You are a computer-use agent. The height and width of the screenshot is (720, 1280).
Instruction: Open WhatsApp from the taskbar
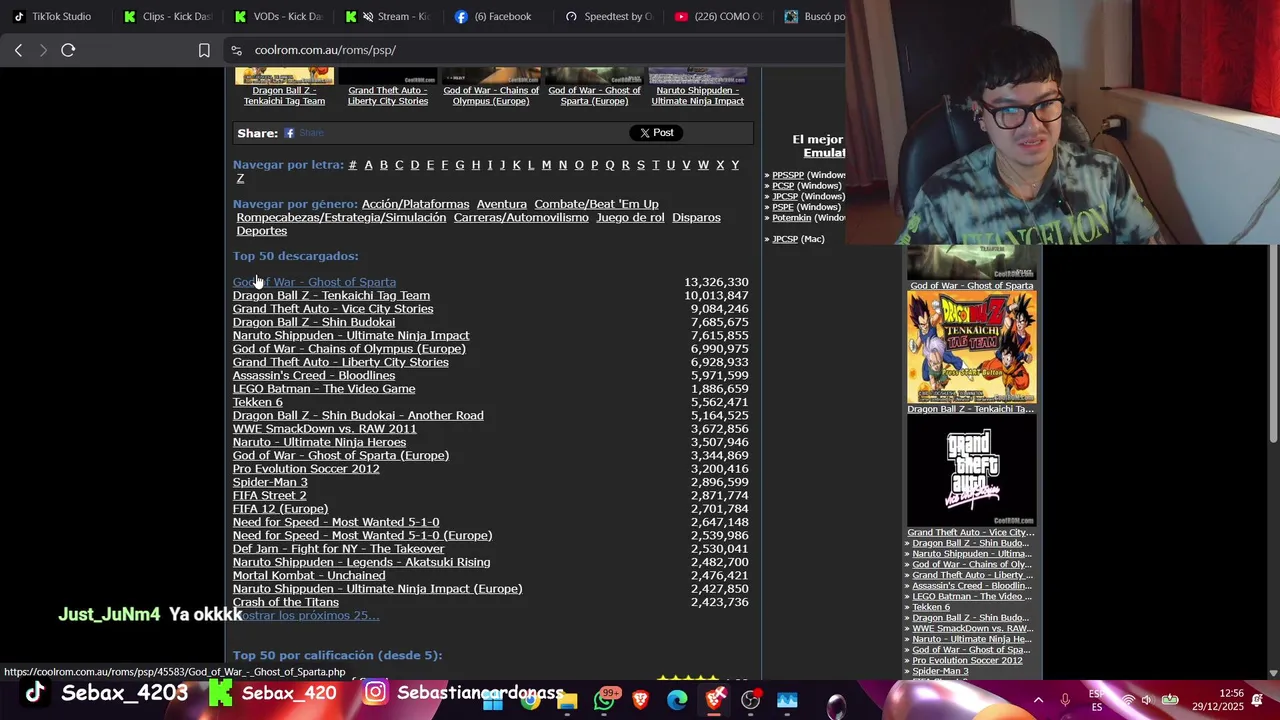(x=604, y=700)
